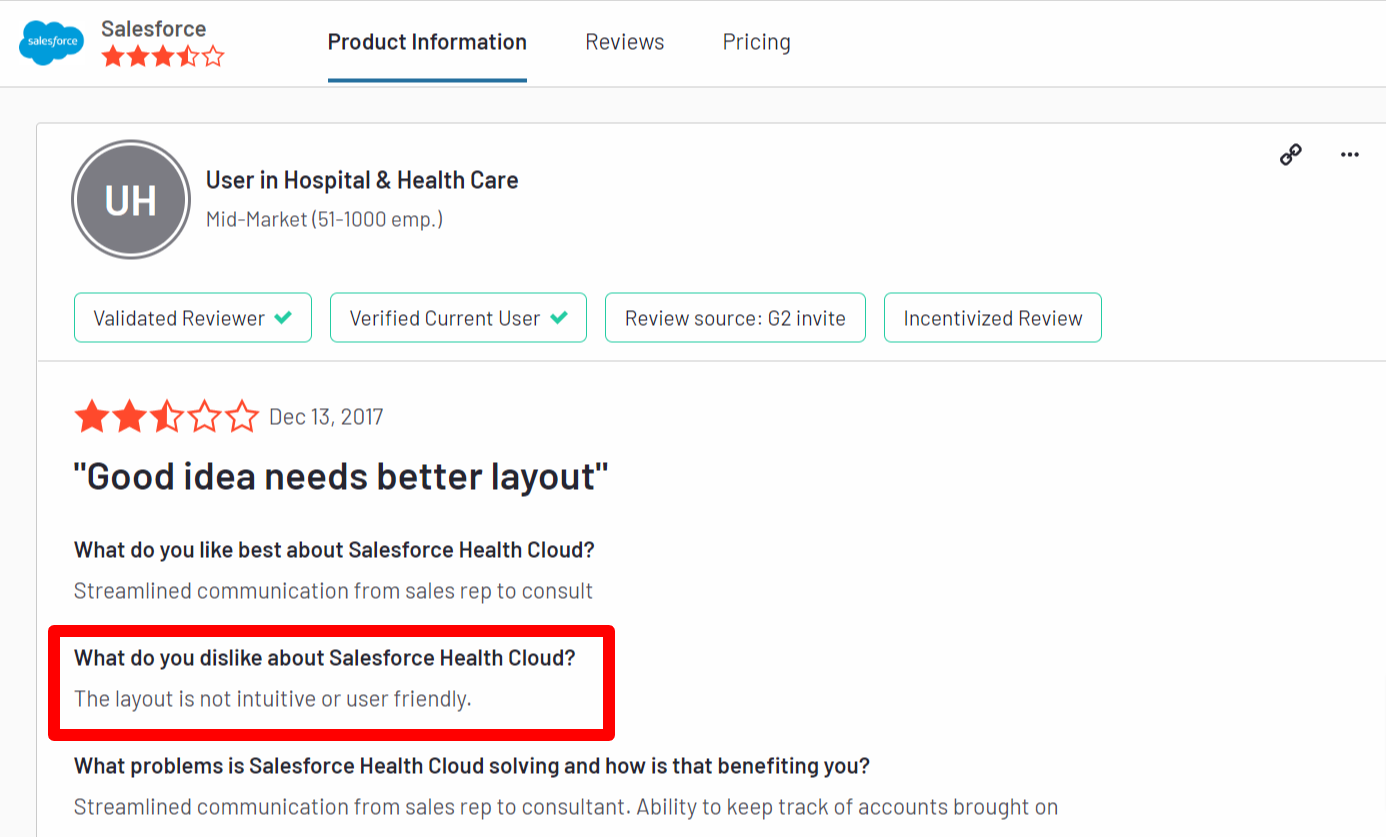Click the "What problems is Salesforce Health Cloud solving" heading
This screenshot has height=837, width=1386.
(472, 766)
